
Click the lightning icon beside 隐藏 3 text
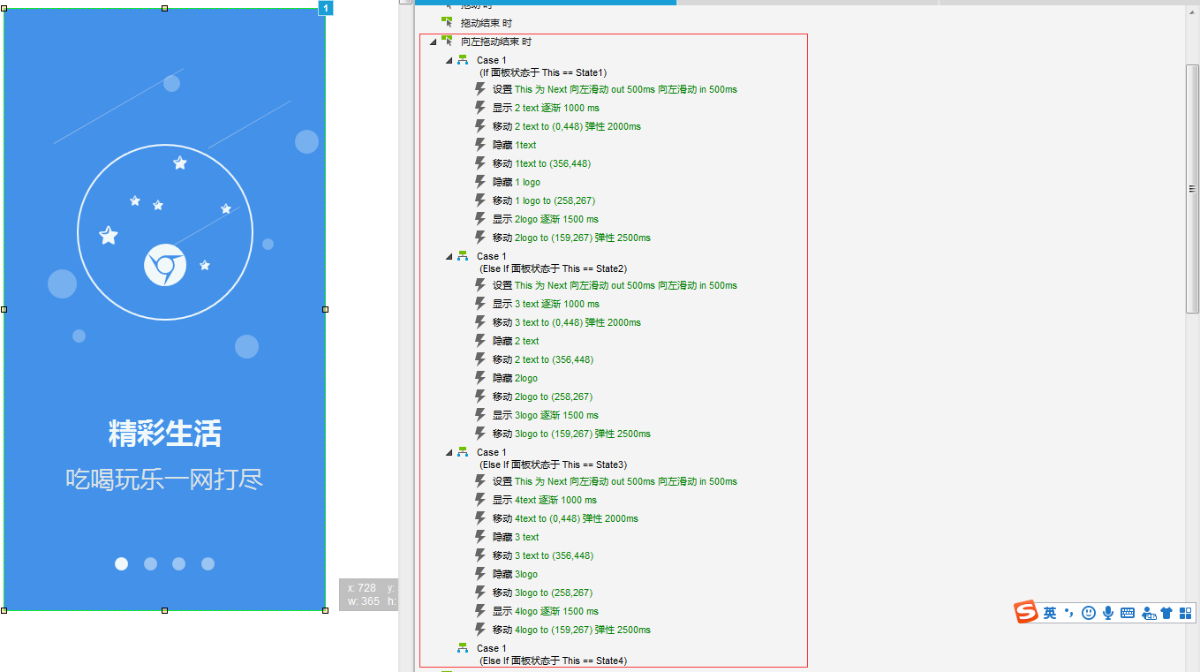pos(480,536)
